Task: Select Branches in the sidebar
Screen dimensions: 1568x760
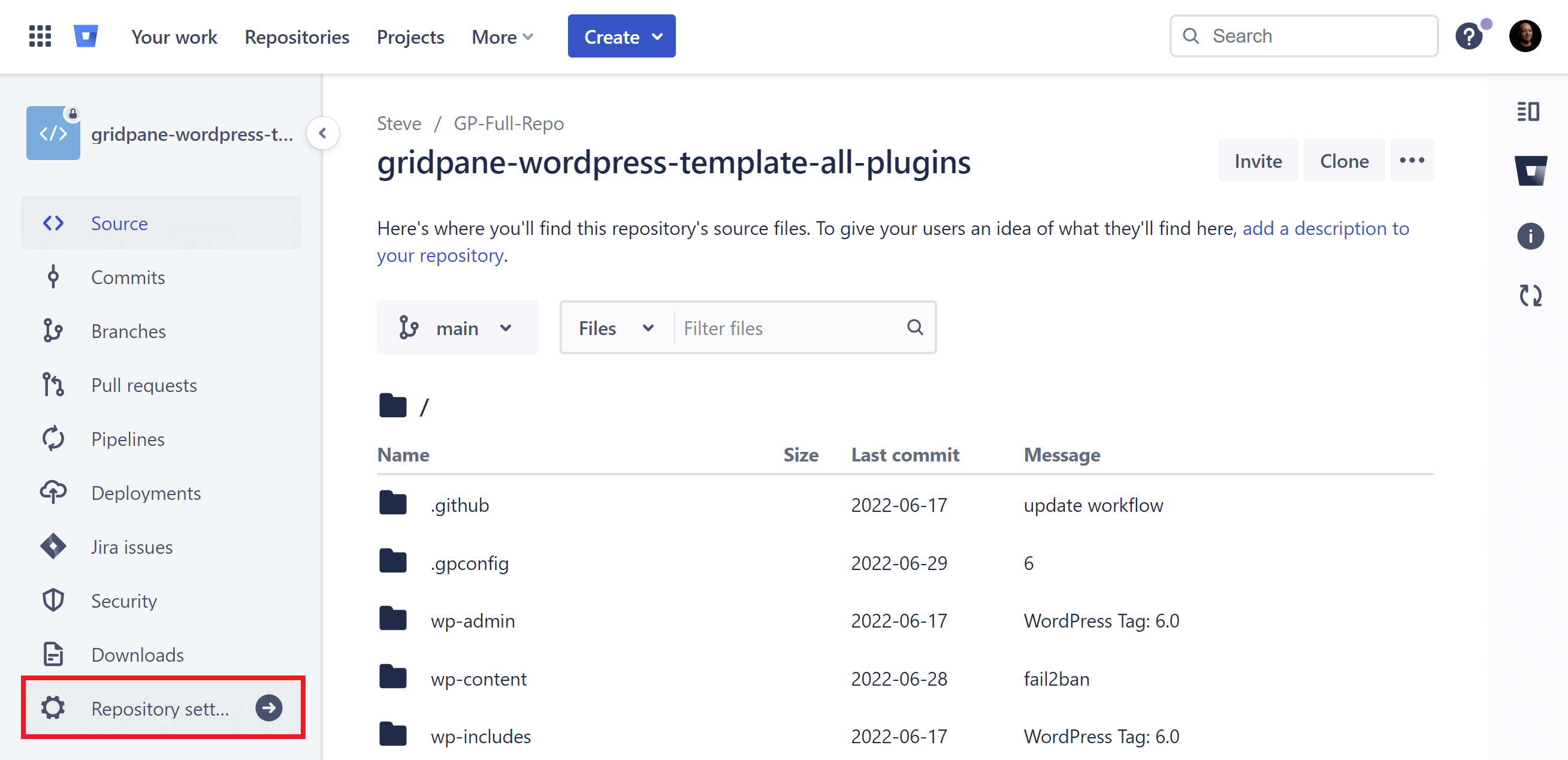Action: pyautogui.click(x=161, y=331)
